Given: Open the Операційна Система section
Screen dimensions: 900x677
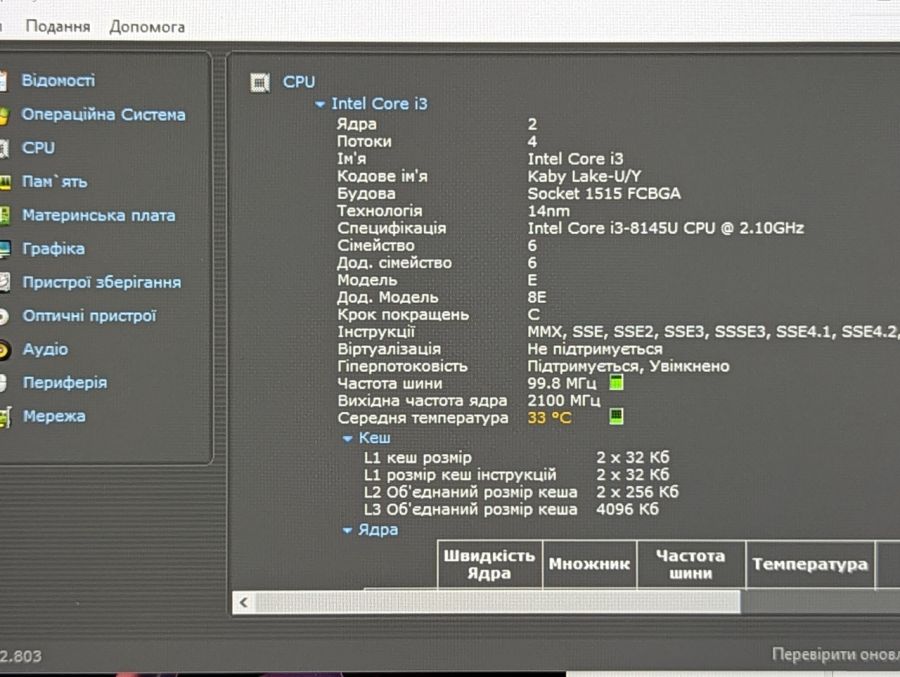Looking at the screenshot, I should 103,114.
